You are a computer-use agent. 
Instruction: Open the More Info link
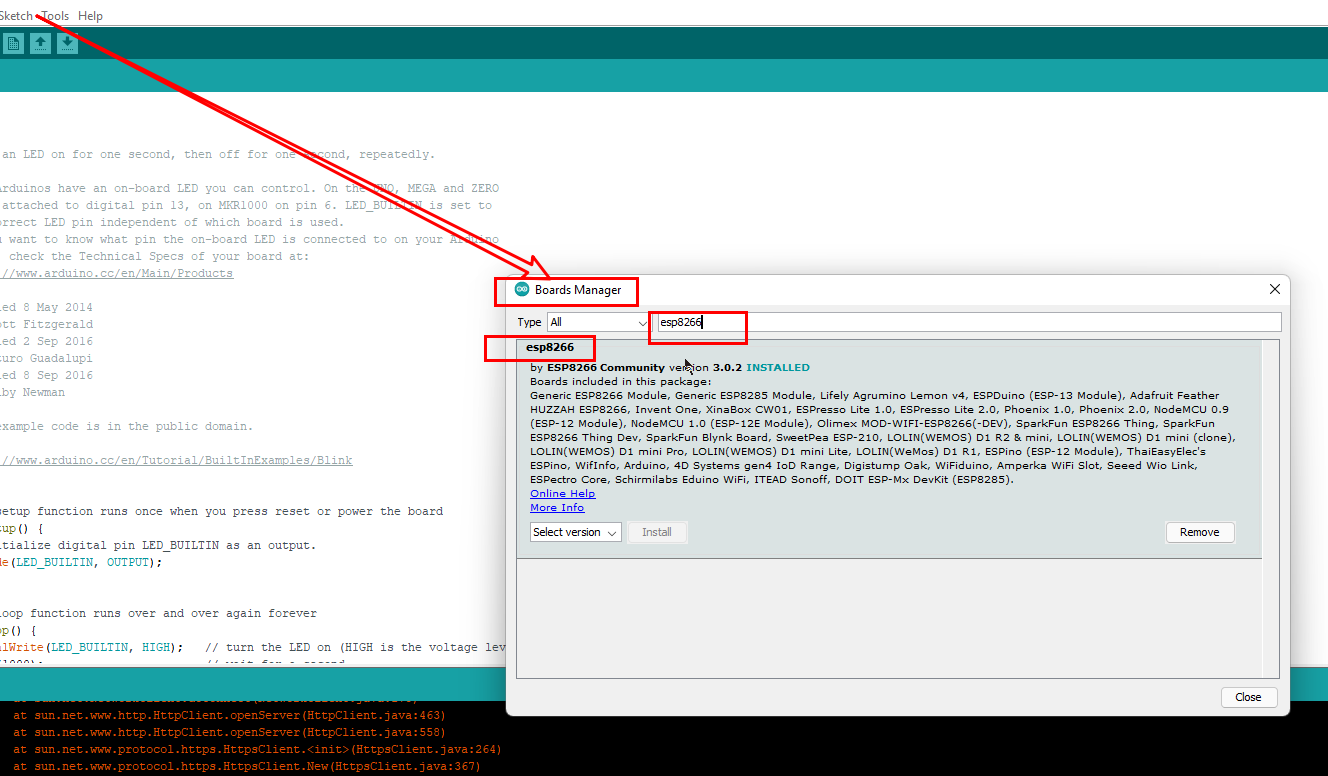pos(557,507)
